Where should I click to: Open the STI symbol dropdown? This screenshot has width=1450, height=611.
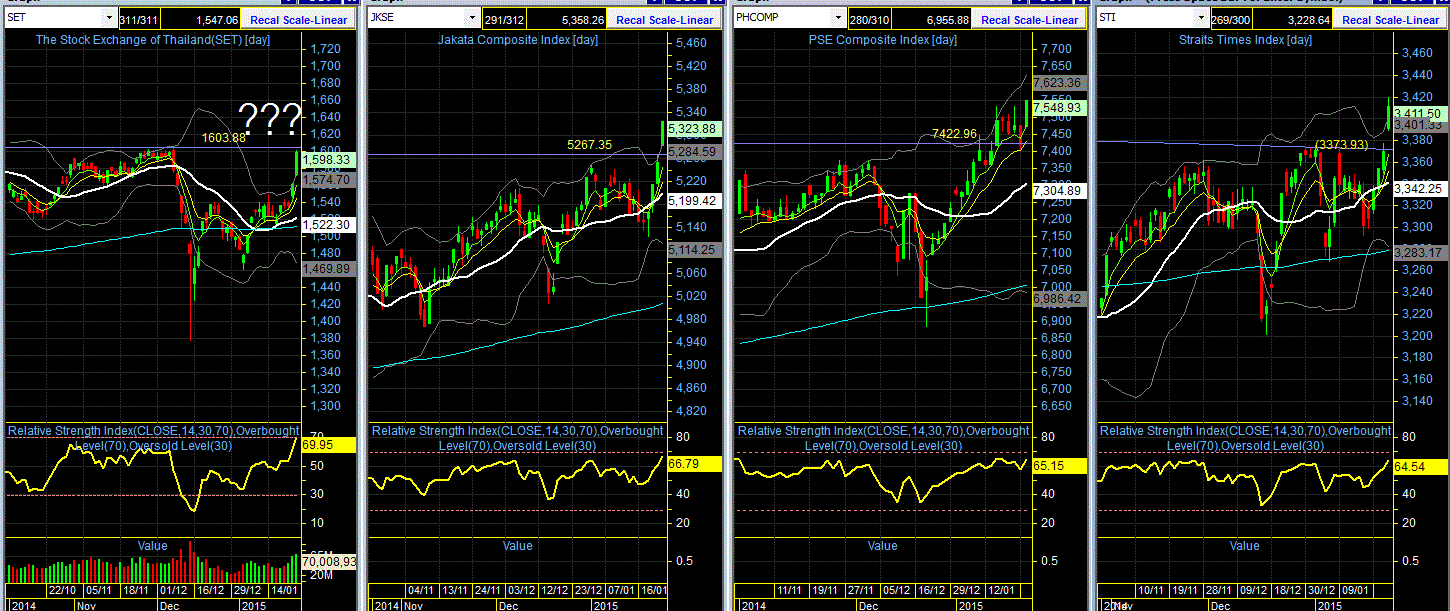point(1199,18)
